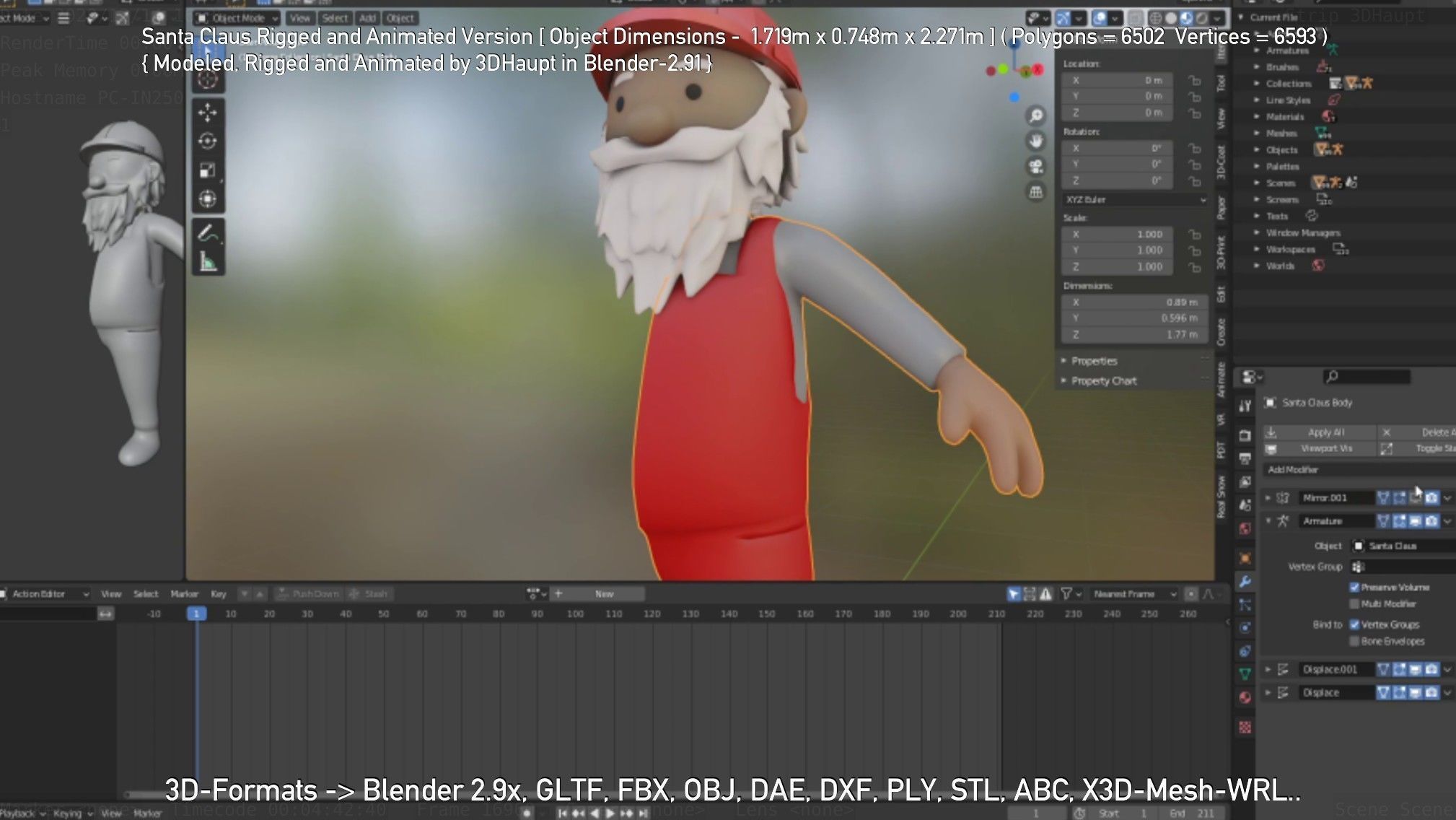
Task: Expand the Mirror.001 modifier panel
Action: click(x=1268, y=498)
